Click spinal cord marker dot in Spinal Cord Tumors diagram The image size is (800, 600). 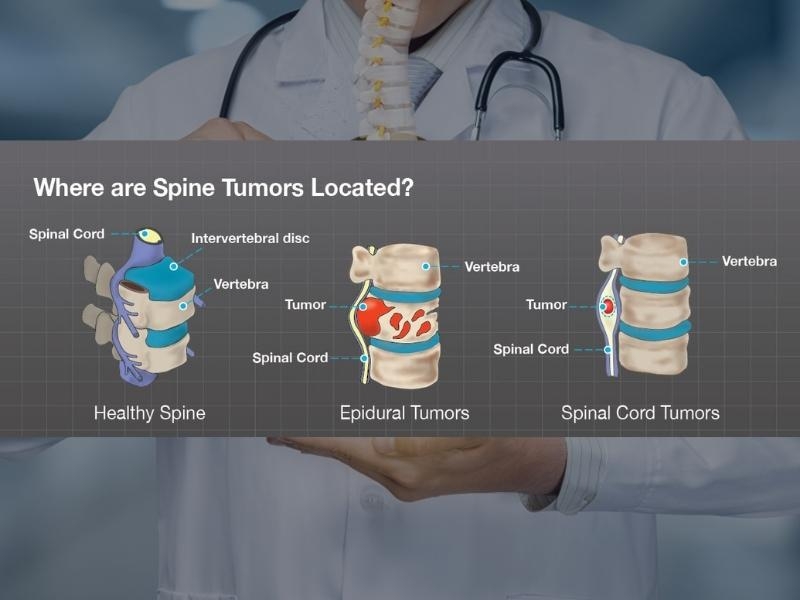click(608, 350)
